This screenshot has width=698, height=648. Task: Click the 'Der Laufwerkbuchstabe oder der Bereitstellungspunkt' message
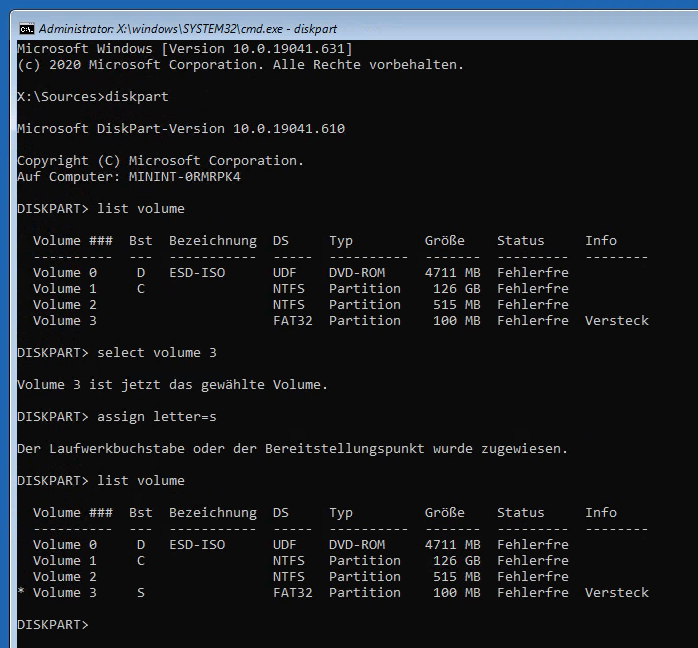(x=292, y=449)
